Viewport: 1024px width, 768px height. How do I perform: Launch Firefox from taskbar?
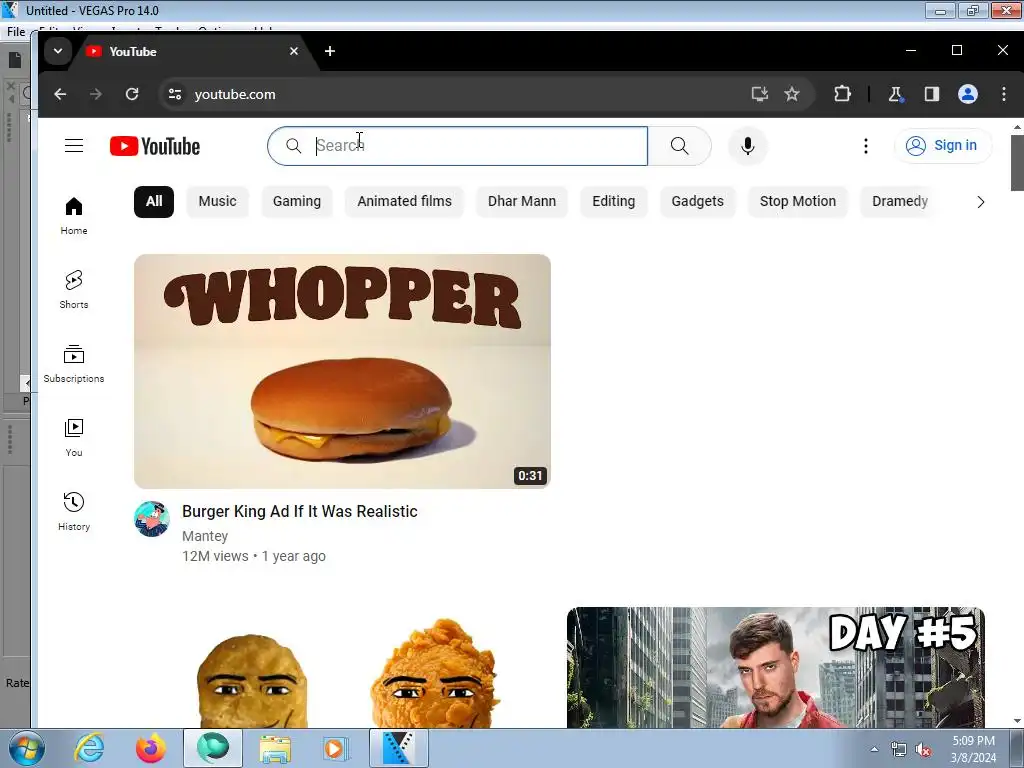(x=150, y=748)
